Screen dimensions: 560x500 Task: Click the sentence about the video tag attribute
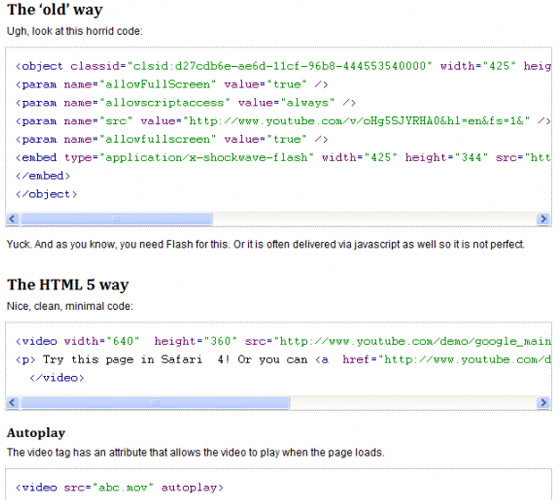coord(196,452)
